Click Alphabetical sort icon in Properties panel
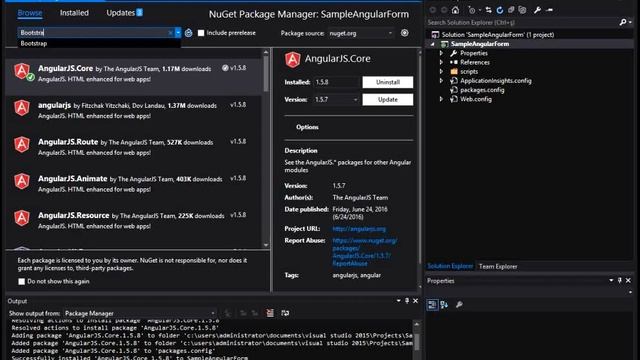Viewport: 640px width, 360px height. [444, 304]
